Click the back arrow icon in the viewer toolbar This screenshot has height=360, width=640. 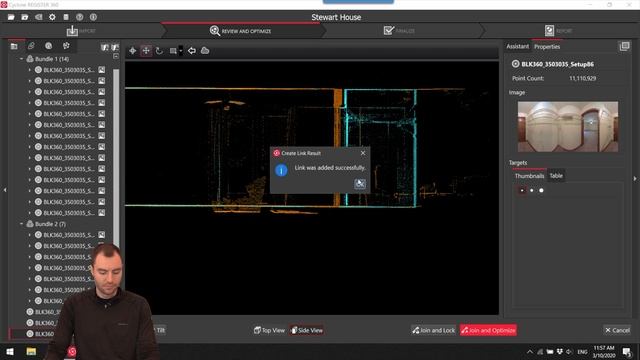(191, 51)
